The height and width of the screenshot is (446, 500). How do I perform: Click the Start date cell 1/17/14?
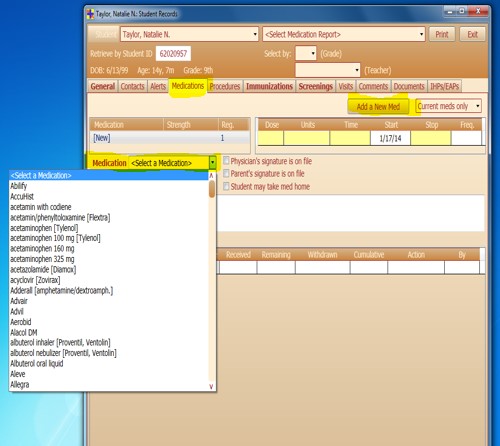pos(390,138)
